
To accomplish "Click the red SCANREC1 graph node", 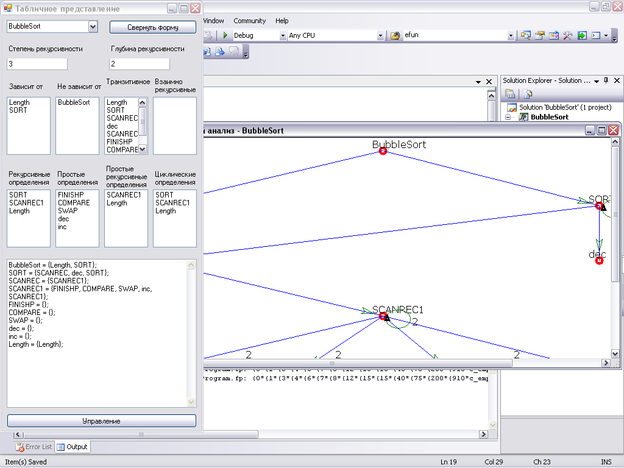I will [x=383, y=317].
